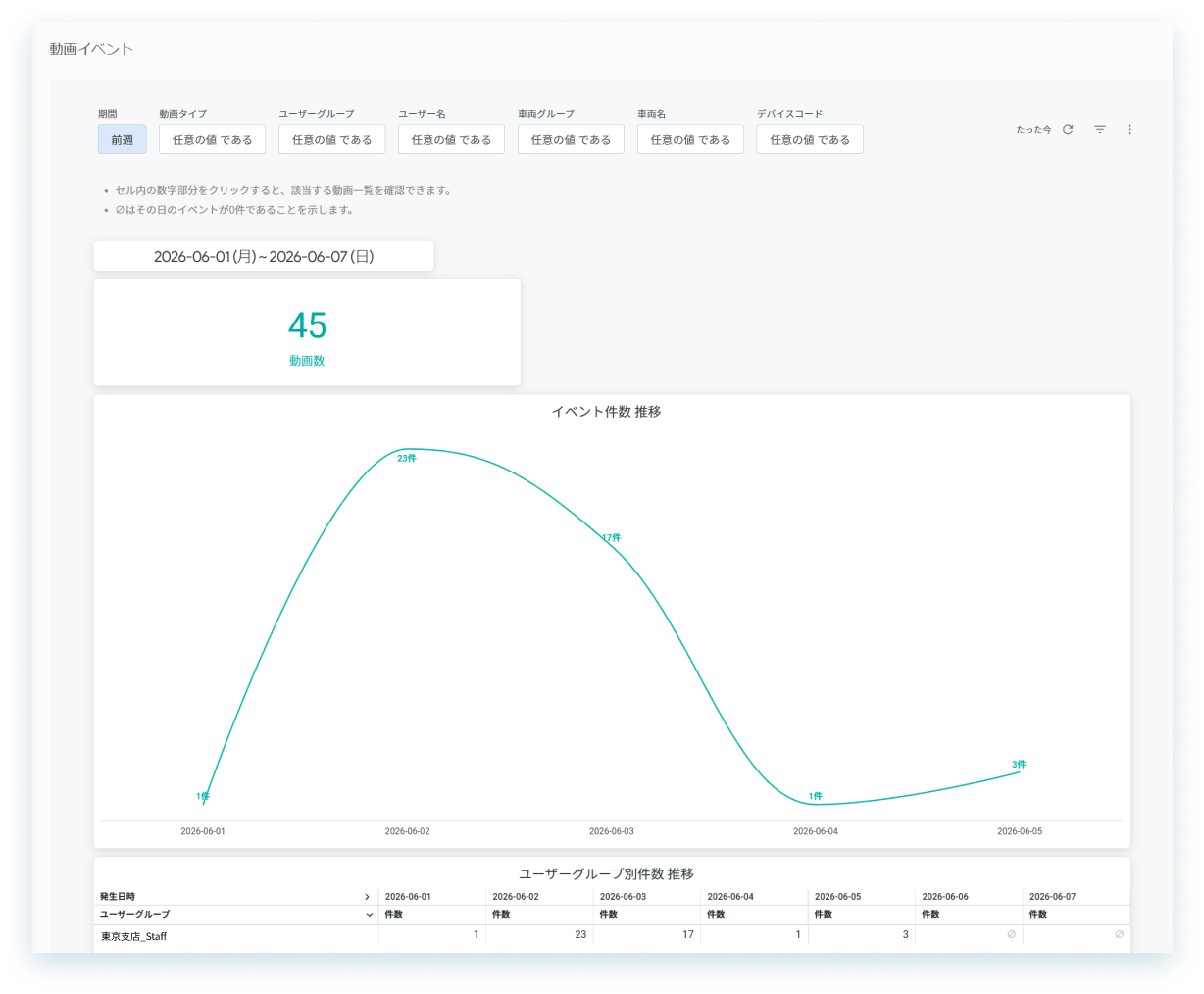
Task: Click the 45 動画数 total tile
Action: [307, 333]
